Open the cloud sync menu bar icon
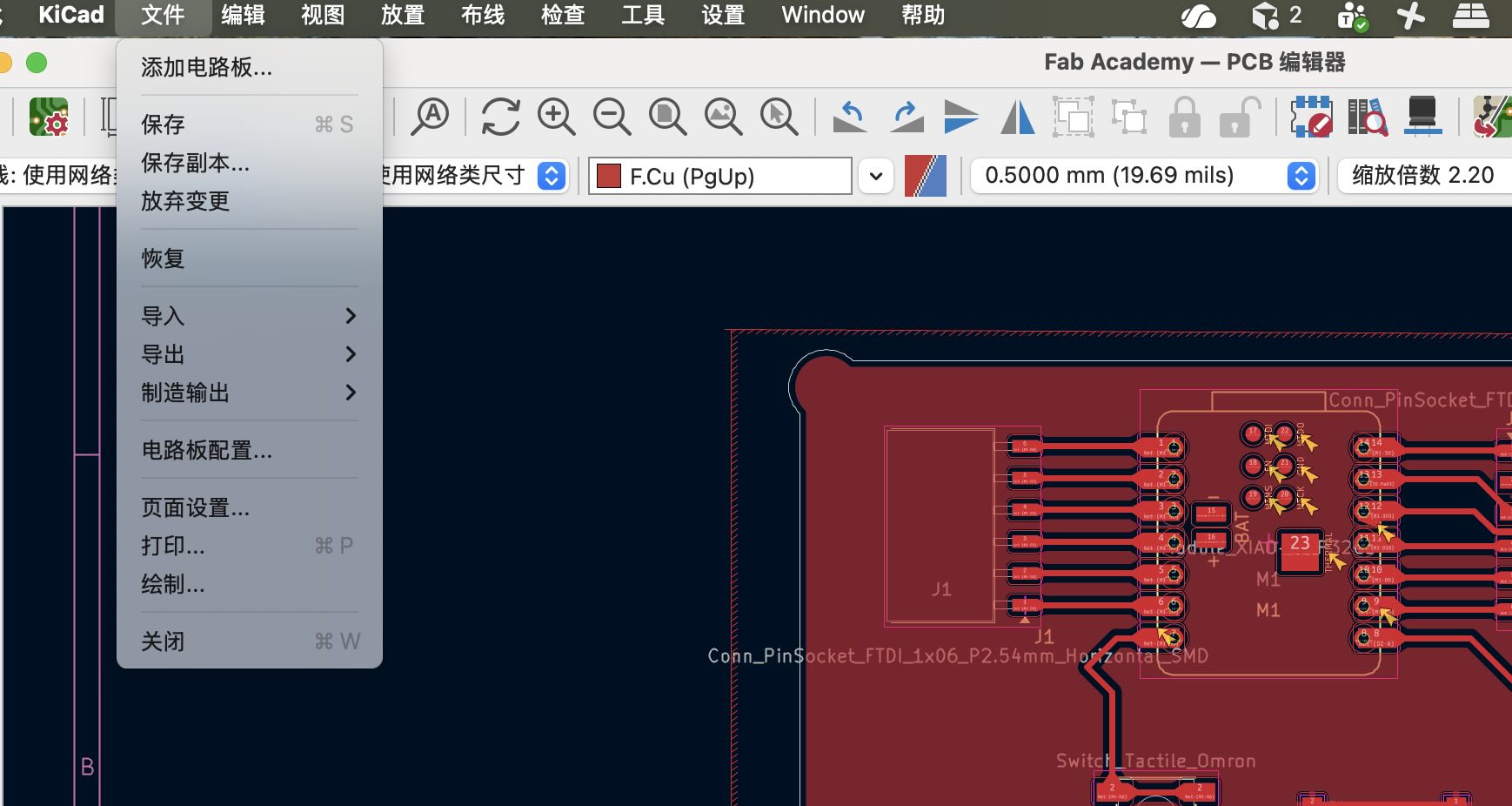 click(1198, 16)
